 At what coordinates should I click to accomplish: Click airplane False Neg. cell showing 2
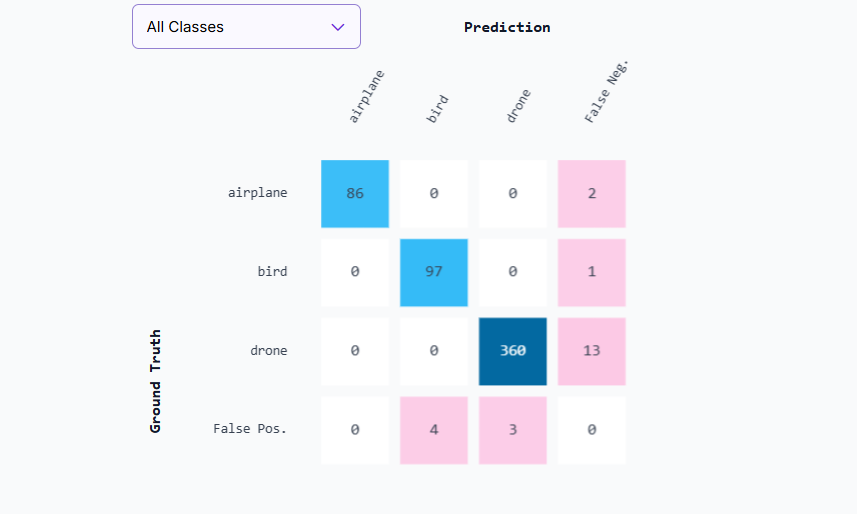tap(592, 194)
